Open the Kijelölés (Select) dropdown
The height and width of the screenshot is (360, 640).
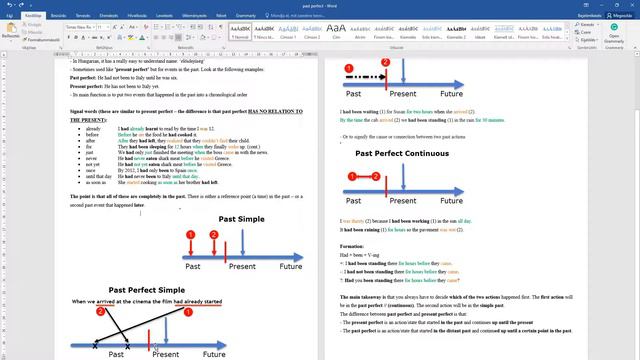pyautogui.click(x=587, y=40)
